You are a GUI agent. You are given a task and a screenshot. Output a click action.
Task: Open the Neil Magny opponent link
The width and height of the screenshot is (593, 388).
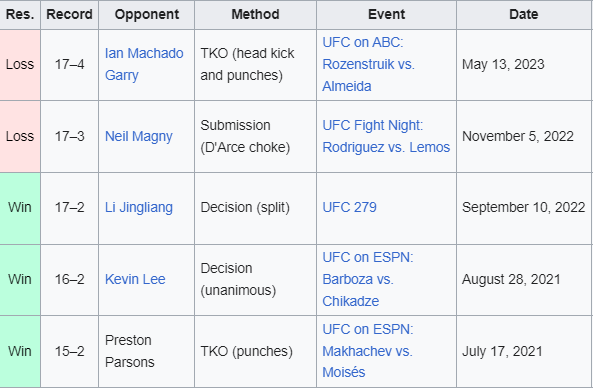[x=139, y=136]
